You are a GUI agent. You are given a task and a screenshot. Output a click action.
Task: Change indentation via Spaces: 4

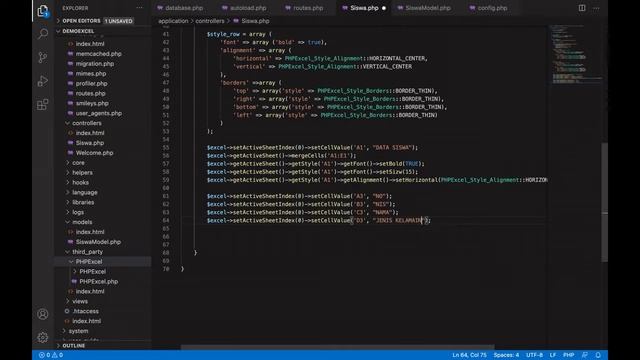pos(506,355)
